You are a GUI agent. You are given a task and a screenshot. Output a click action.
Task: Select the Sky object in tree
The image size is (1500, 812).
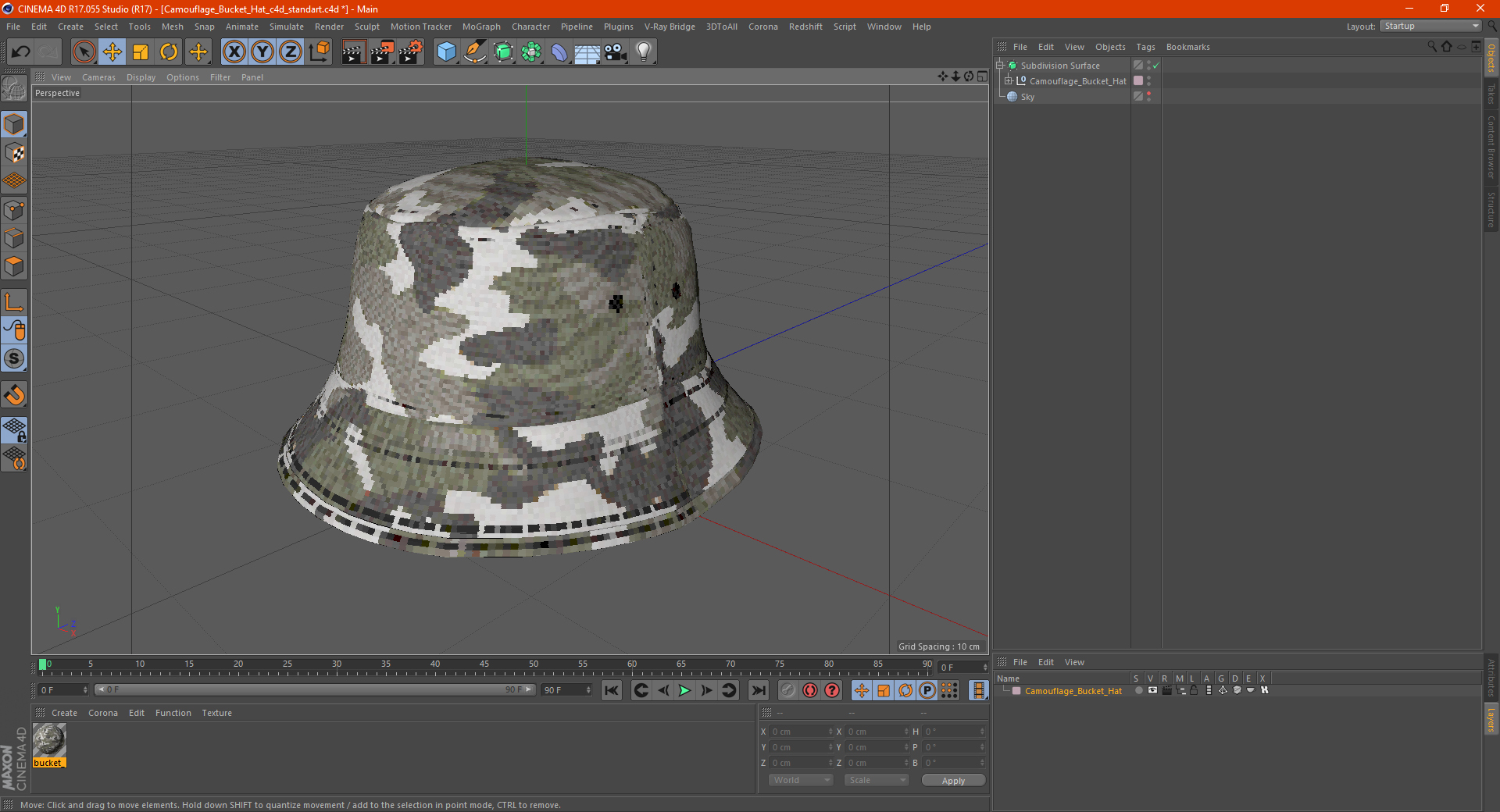coord(1027,97)
